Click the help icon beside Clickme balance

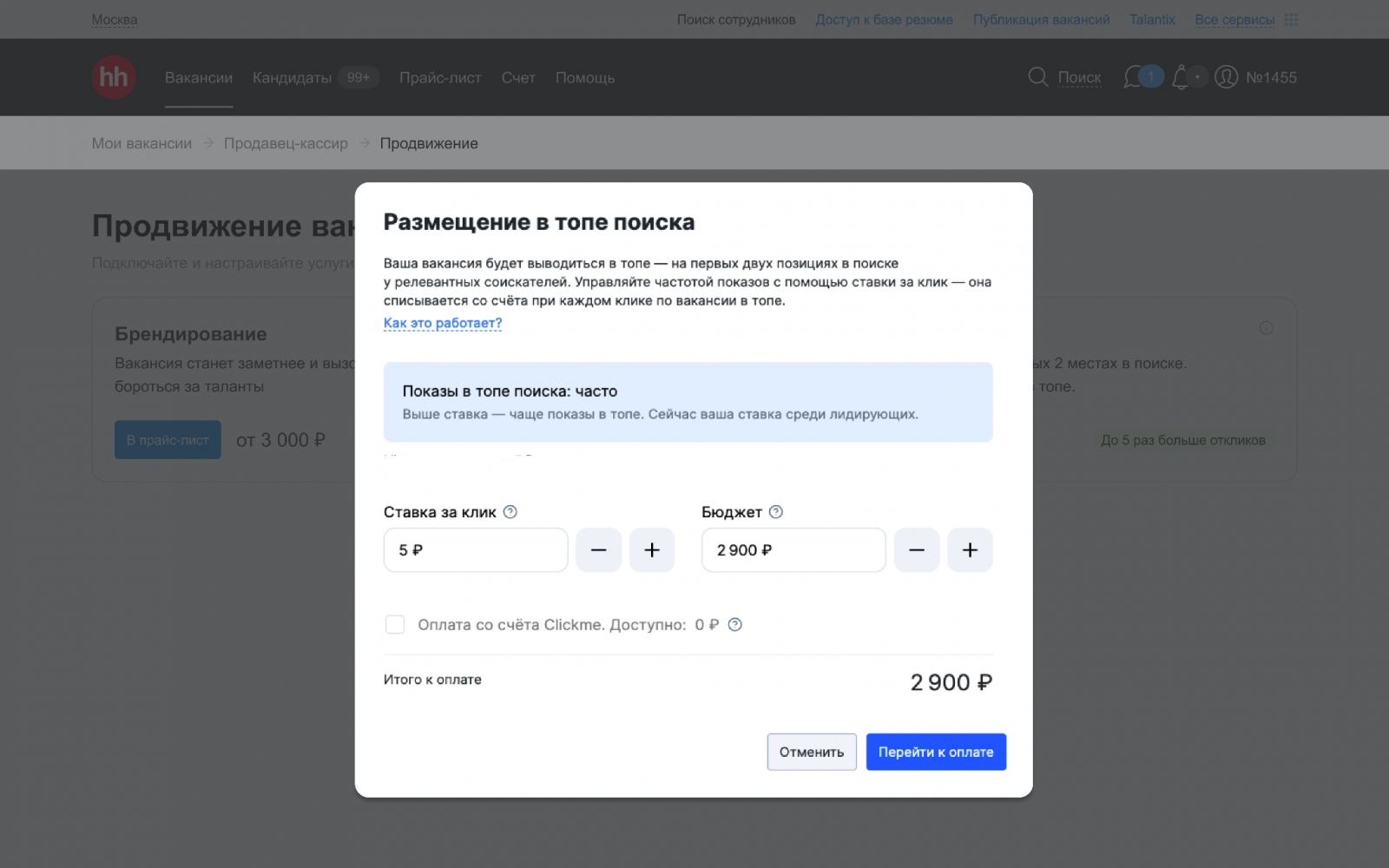(735, 625)
